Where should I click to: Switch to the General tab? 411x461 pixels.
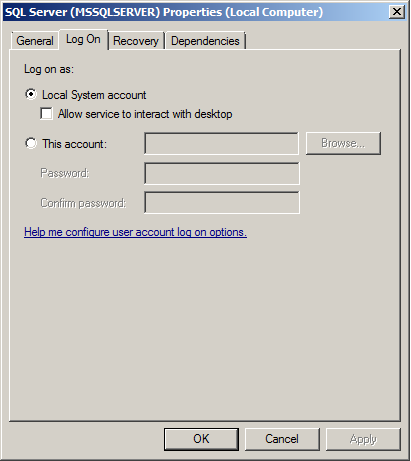point(35,41)
